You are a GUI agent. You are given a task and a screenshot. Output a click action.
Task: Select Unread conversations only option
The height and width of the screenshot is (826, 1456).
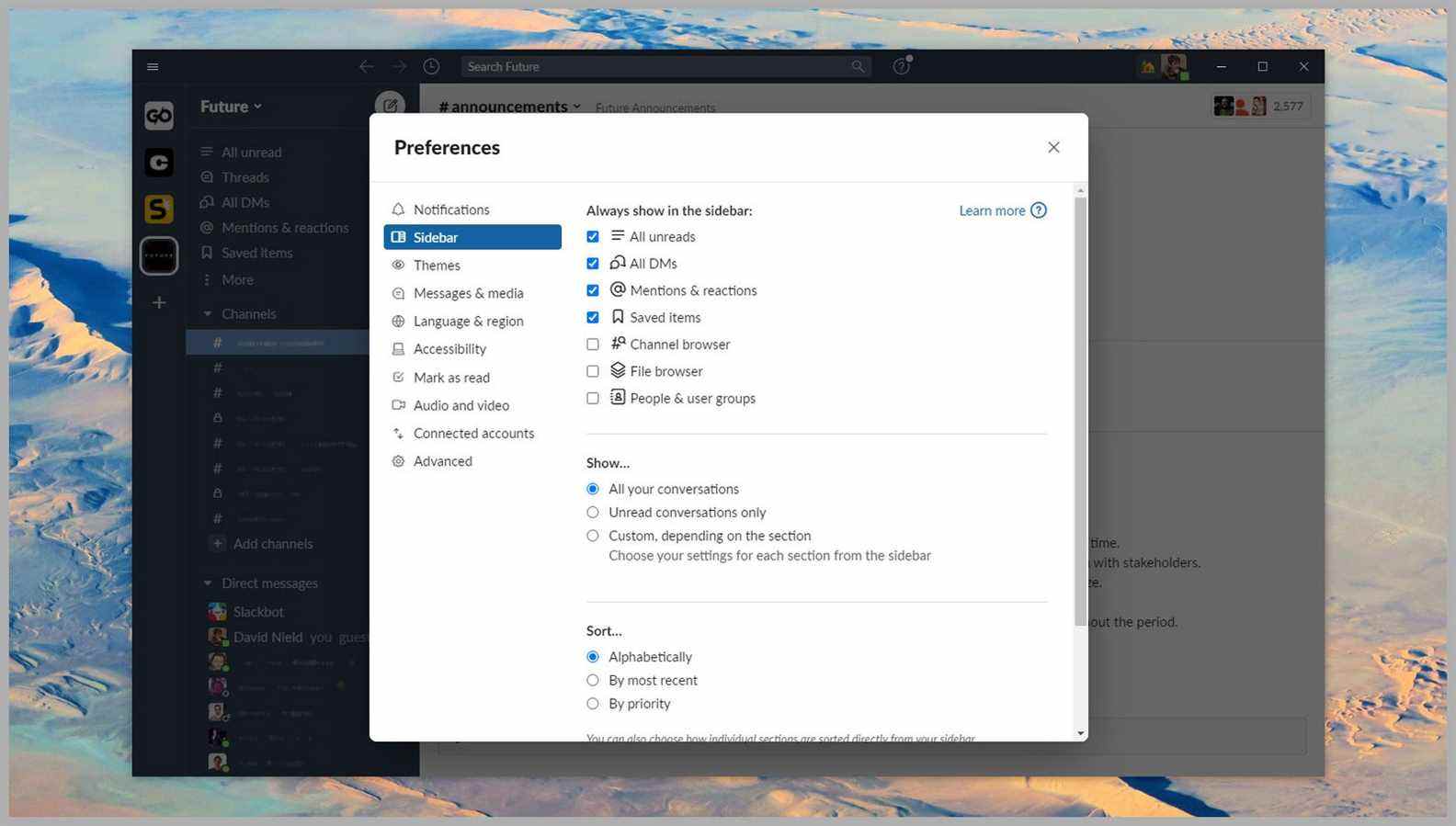593,513
